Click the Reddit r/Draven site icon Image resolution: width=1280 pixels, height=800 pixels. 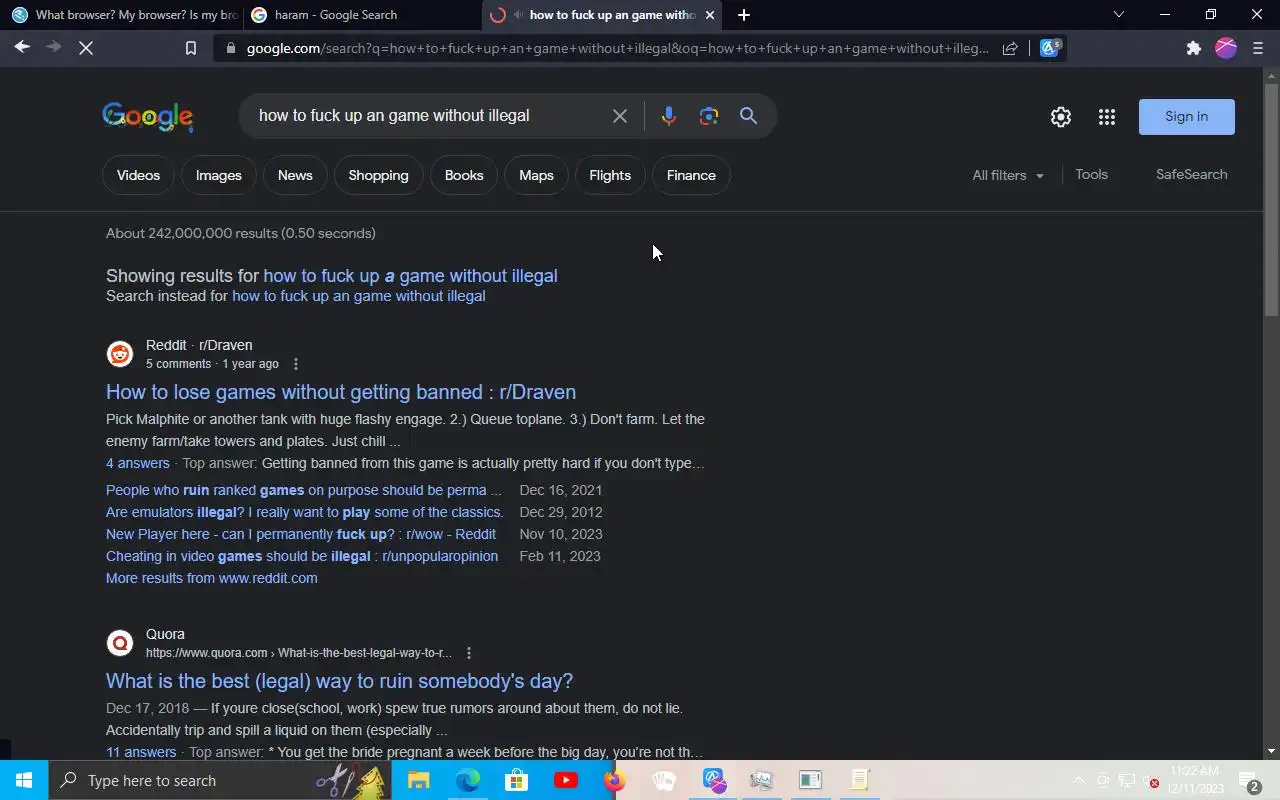(x=120, y=354)
